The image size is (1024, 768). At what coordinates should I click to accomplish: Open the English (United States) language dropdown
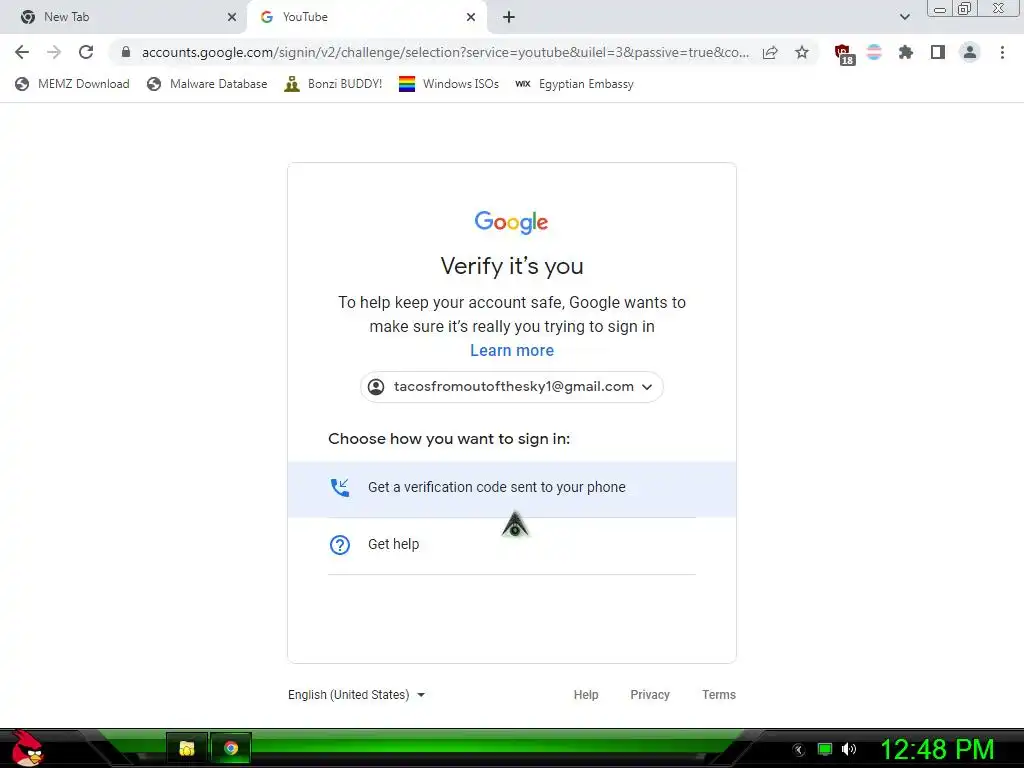[357, 695]
